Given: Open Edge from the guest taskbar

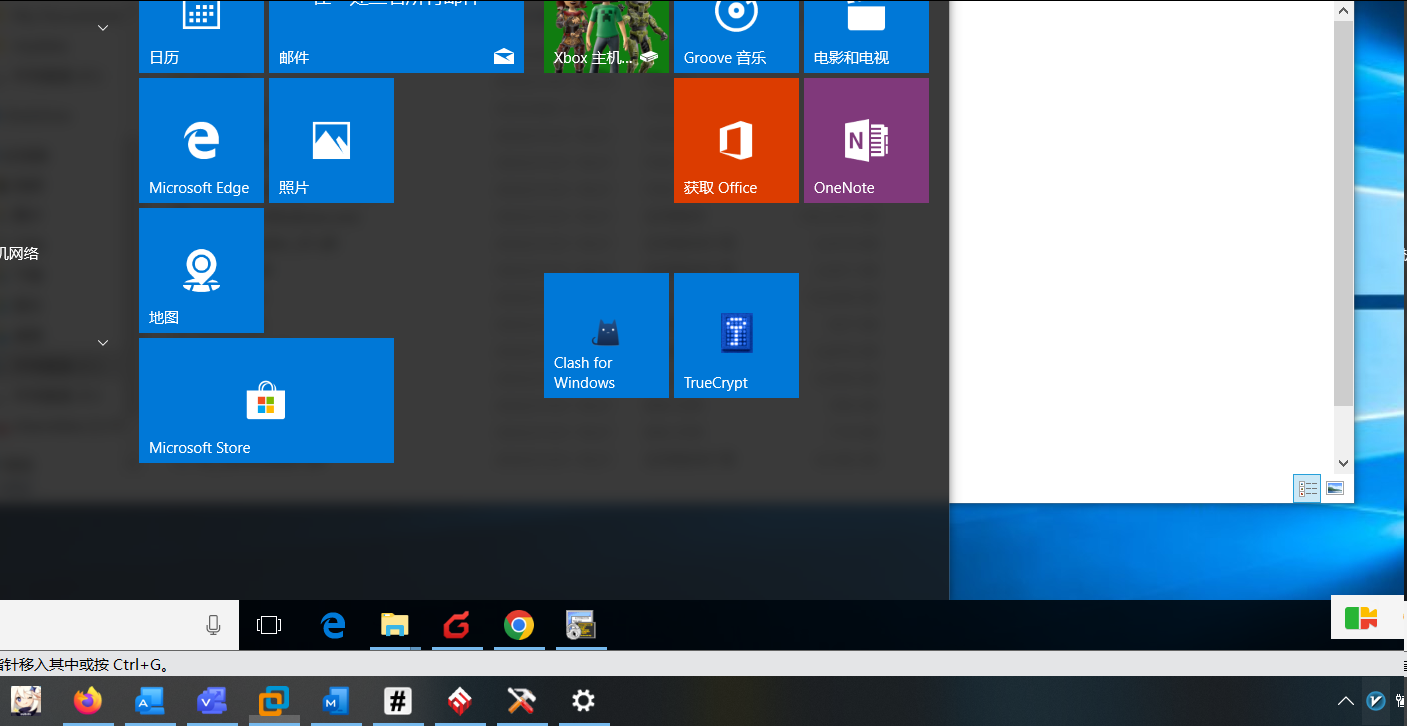Looking at the screenshot, I should click(333, 625).
